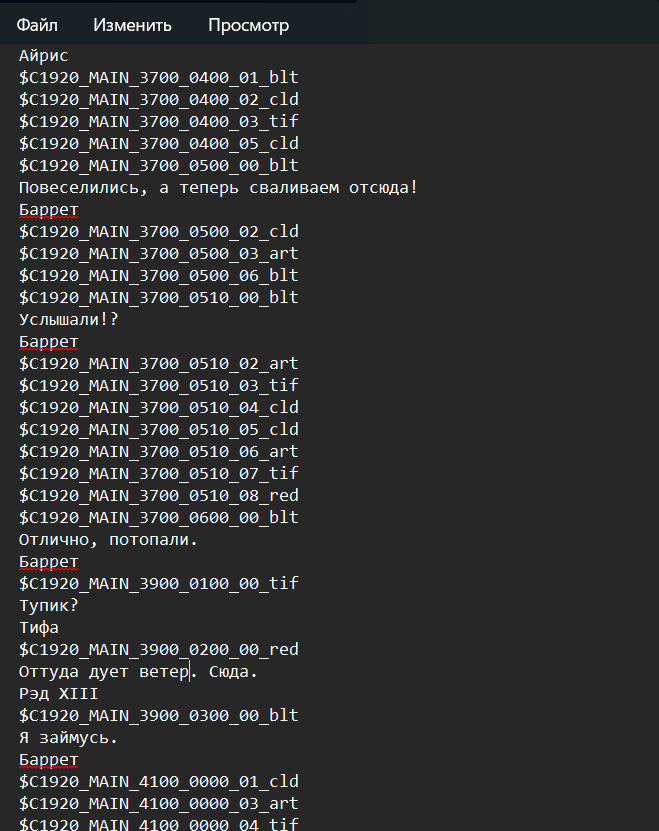Click the line 'Тупик?'

48,605
